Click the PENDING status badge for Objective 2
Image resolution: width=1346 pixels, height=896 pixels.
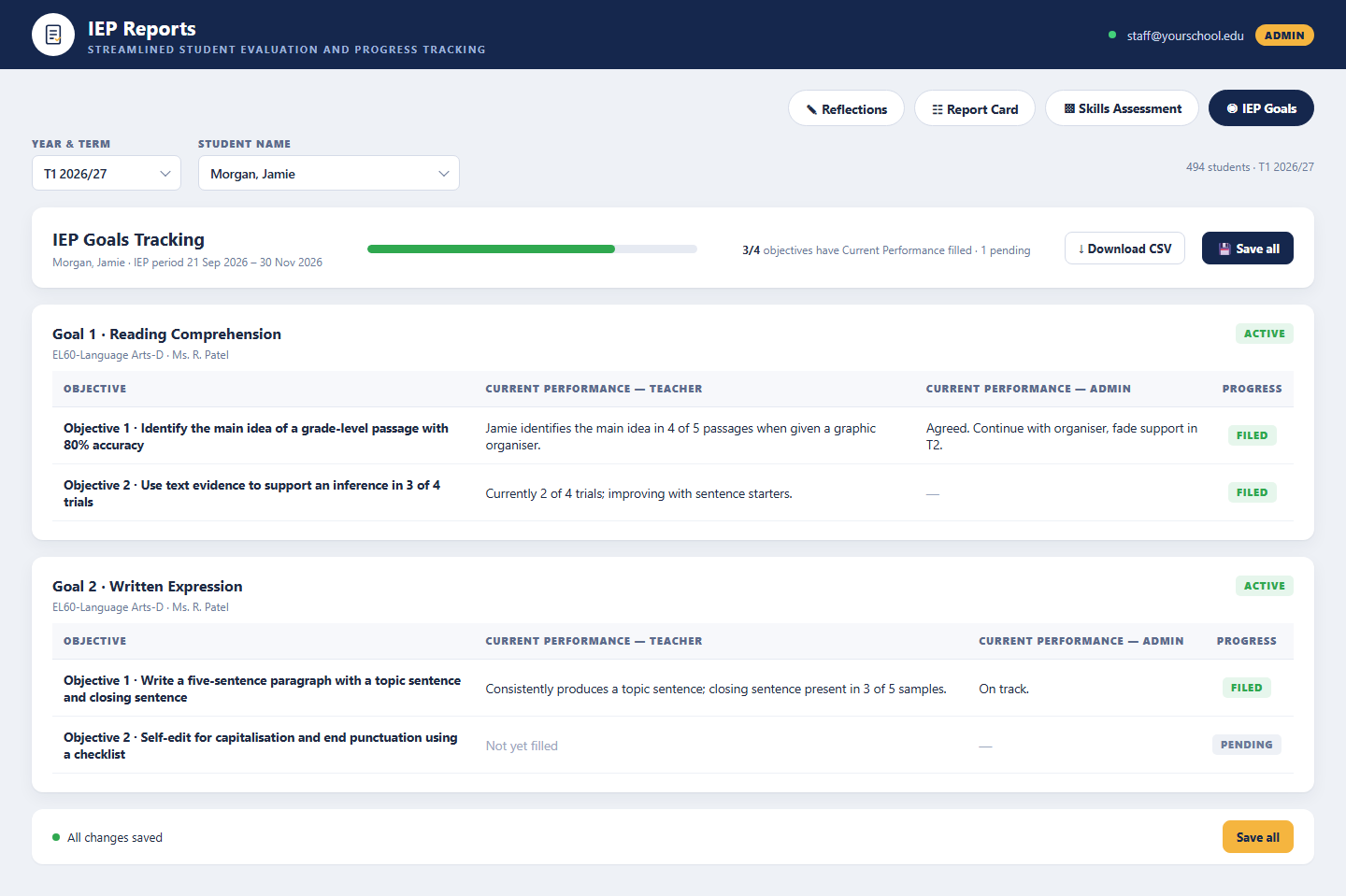click(x=1246, y=745)
